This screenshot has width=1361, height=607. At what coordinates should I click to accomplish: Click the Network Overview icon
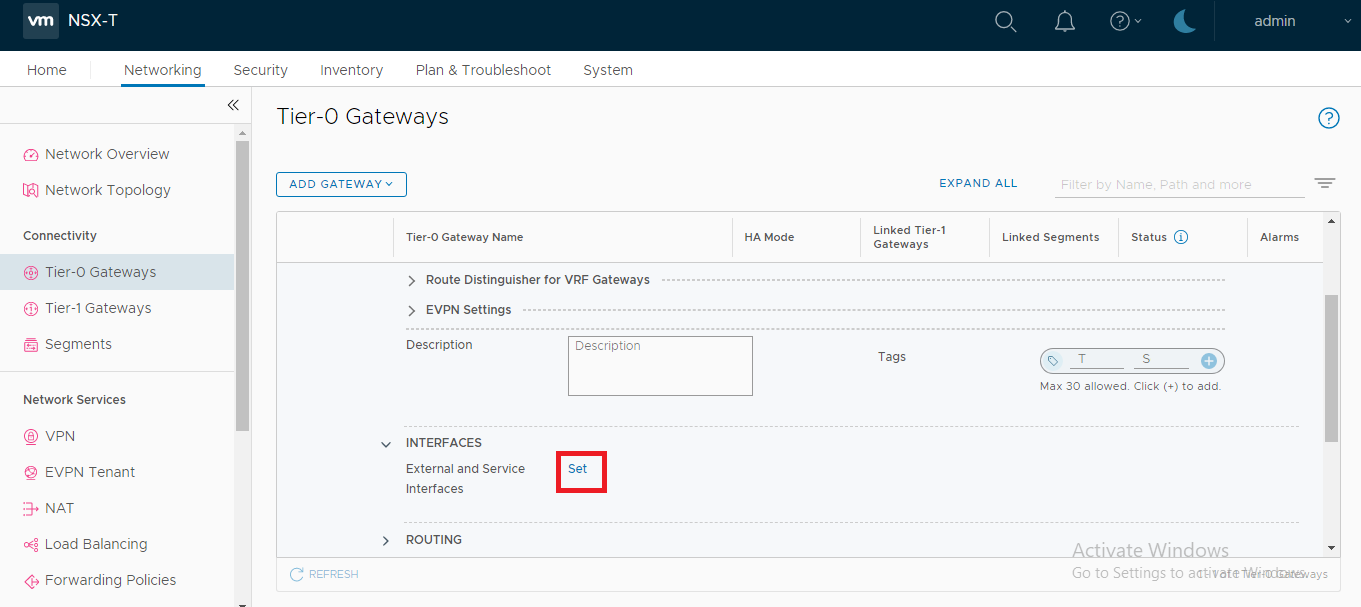pyautogui.click(x=30, y=155)
